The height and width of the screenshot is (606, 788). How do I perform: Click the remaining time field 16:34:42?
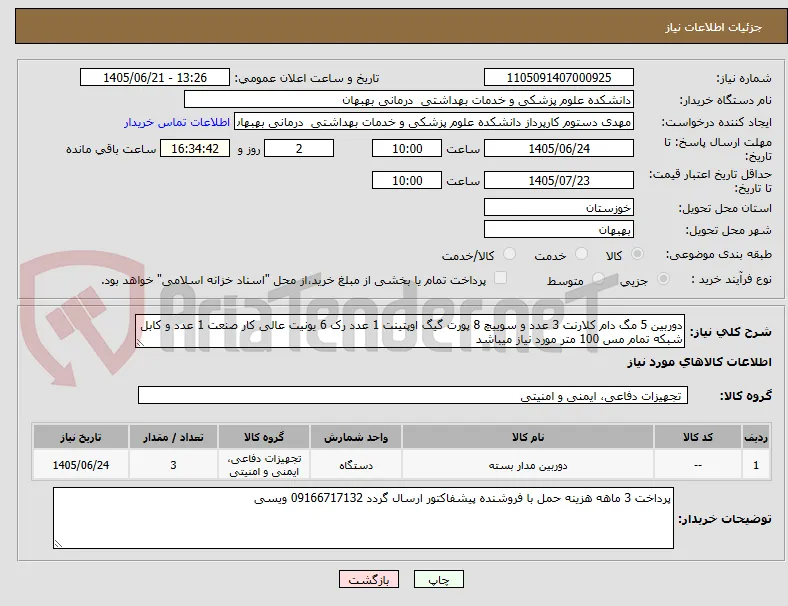195,149
